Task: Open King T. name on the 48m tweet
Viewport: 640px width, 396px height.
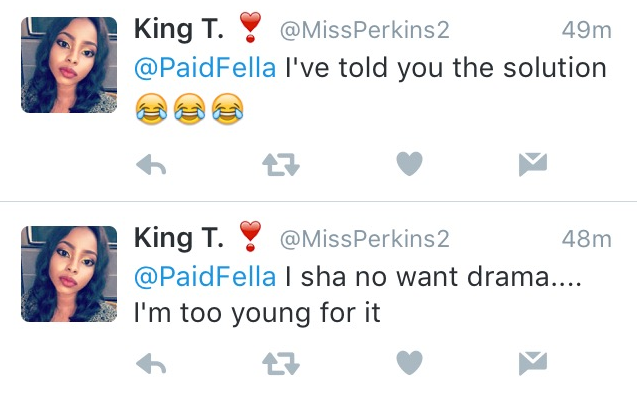Action: click(x=179, y=239)
